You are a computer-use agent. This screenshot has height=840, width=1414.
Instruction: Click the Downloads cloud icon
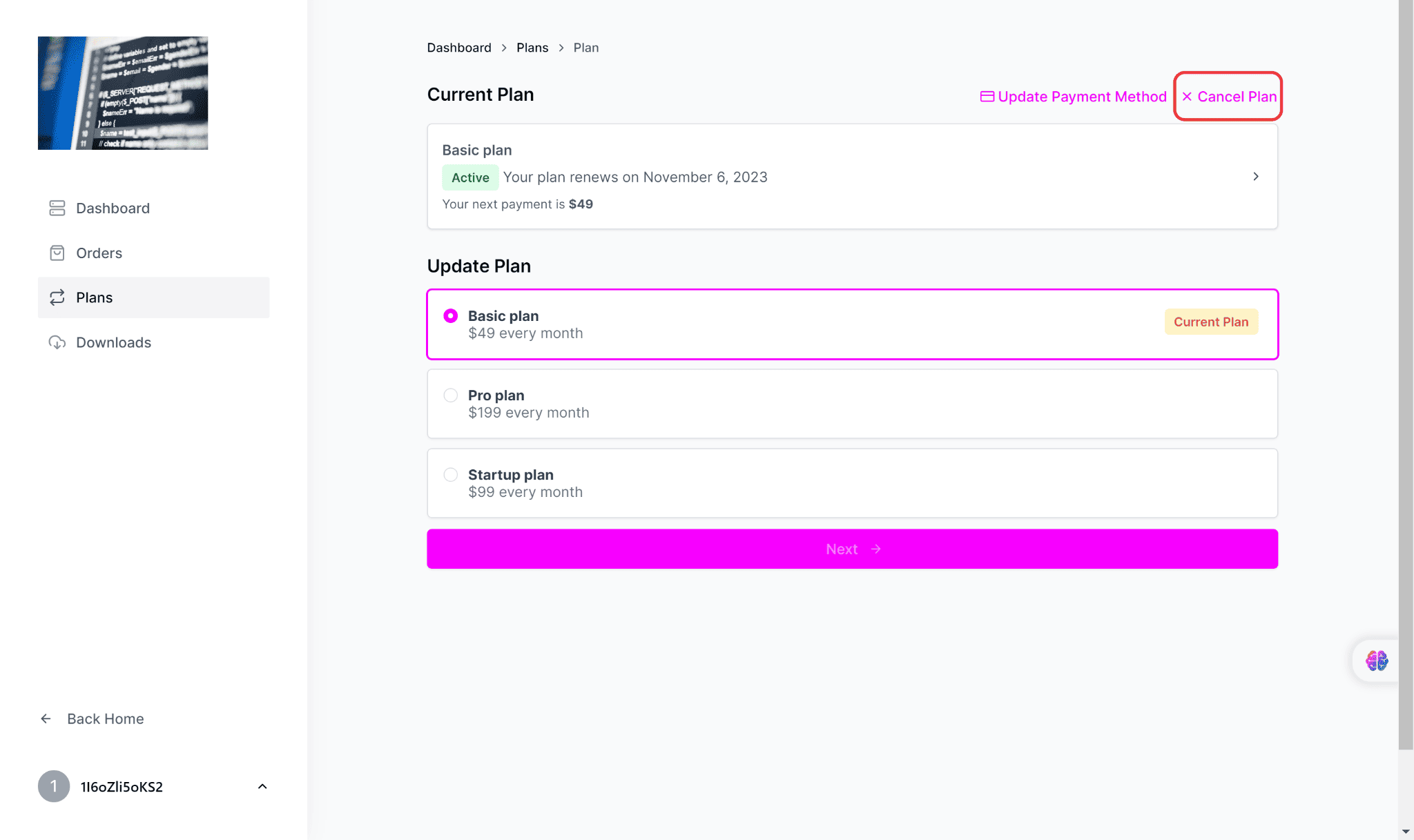point(57,342)
